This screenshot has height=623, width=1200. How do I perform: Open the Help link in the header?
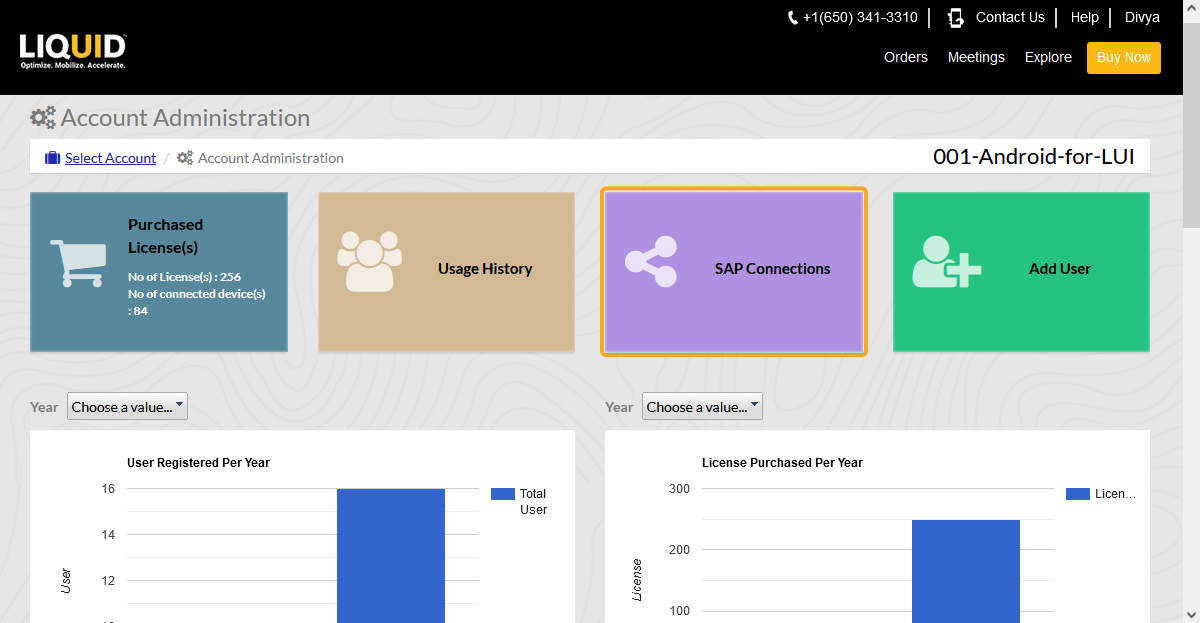click(x=1085, y=17)
